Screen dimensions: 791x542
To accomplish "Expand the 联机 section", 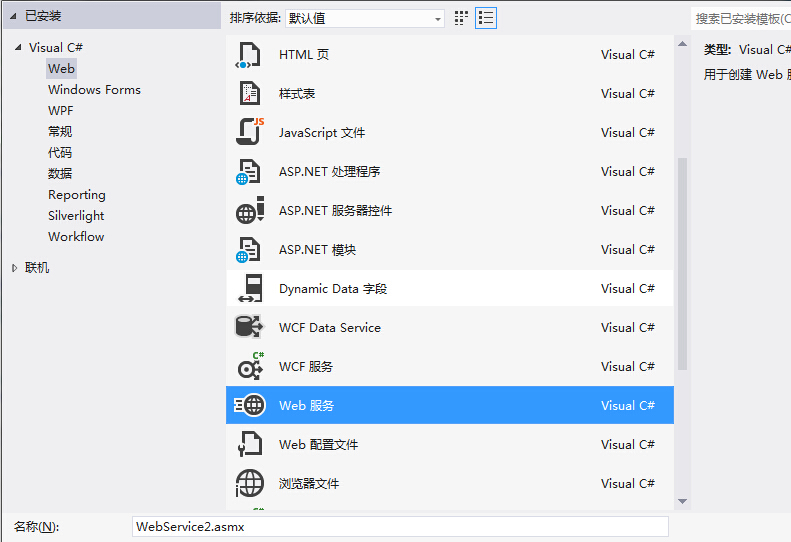I will click(14, 268).
